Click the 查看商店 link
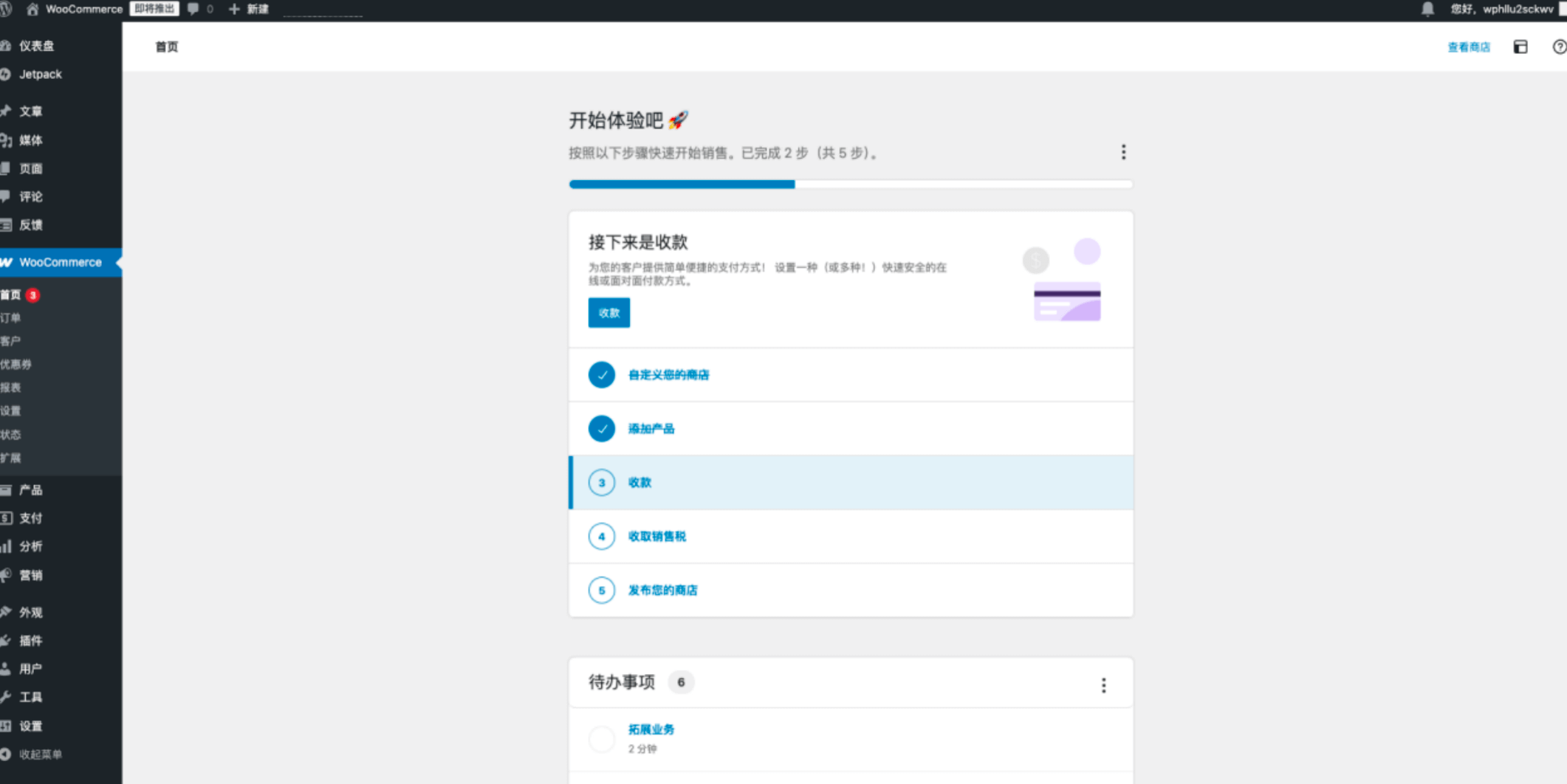This screenshot has width=1567, height=784. coord(1468,47)
